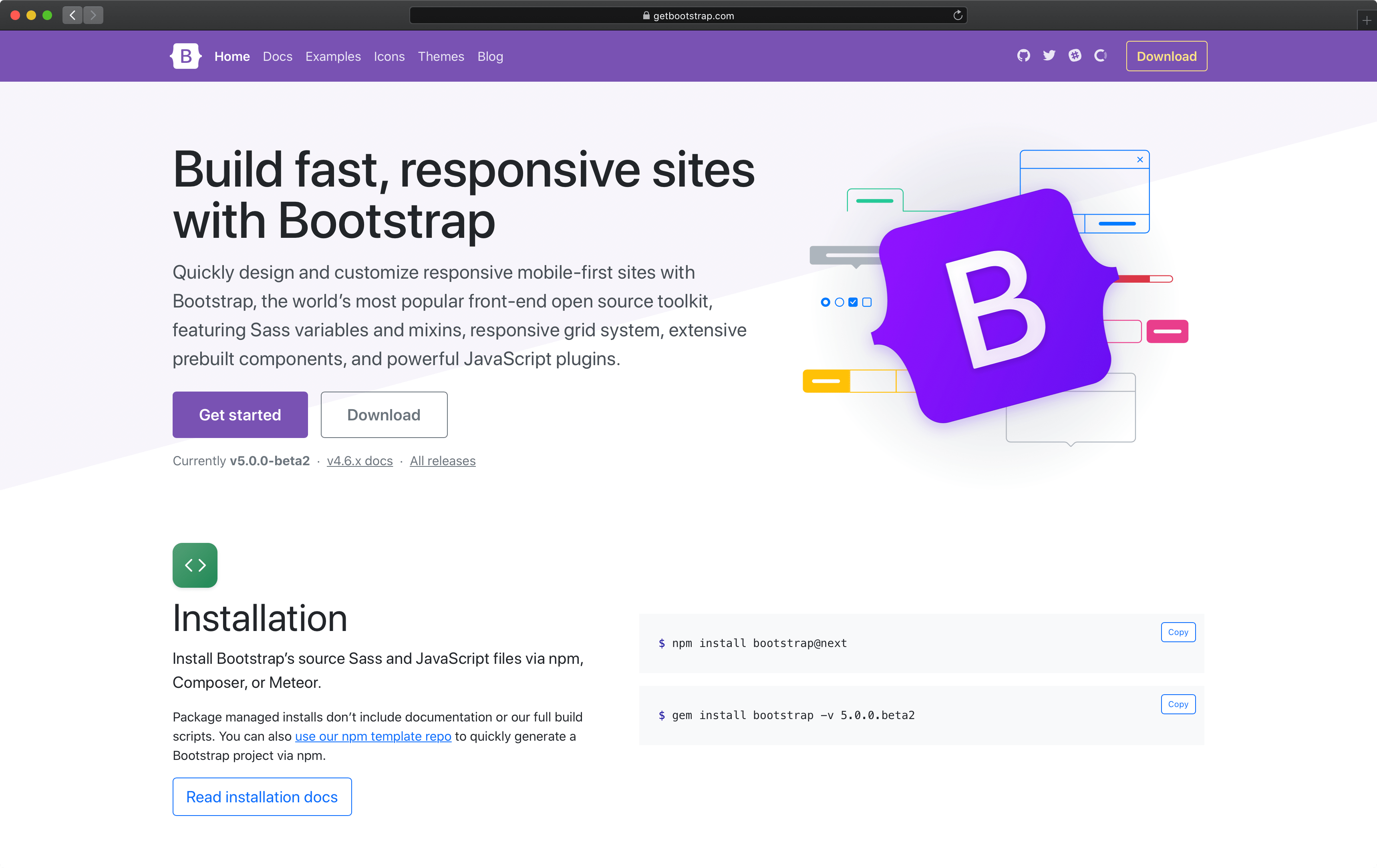This screenshot has width=1377, height=868.
Task: Click the 'use our npm template repo' link
Action: (371, 736)
